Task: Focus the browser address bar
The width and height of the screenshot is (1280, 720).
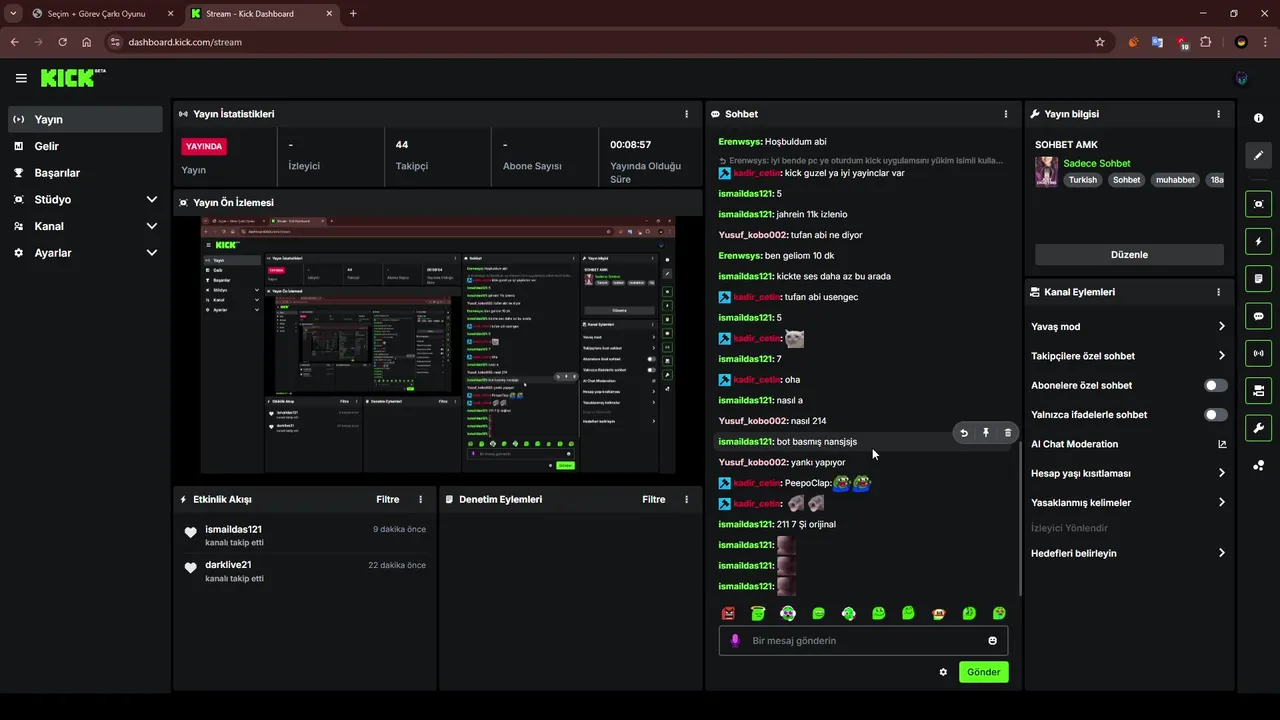Action: (600, 42)
